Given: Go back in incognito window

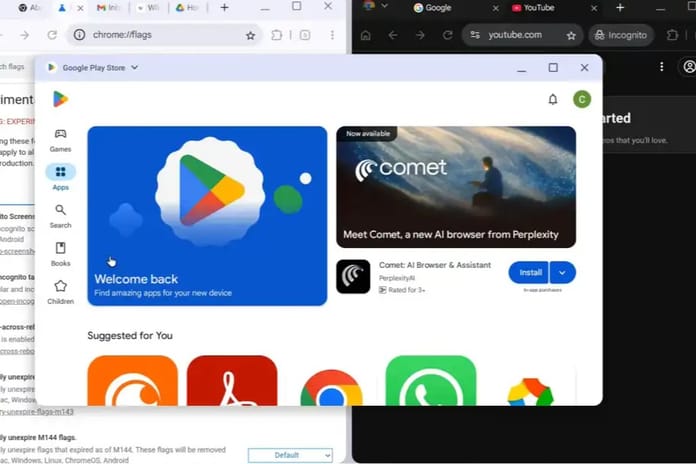Looking at the screenshot, I should (393, 35).
